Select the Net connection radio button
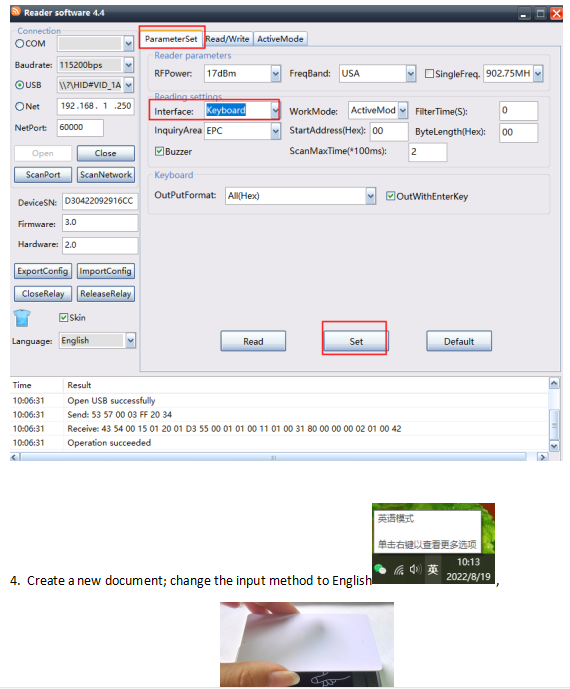The width and height of the screenshot is (570, 689). click(20, 106)
